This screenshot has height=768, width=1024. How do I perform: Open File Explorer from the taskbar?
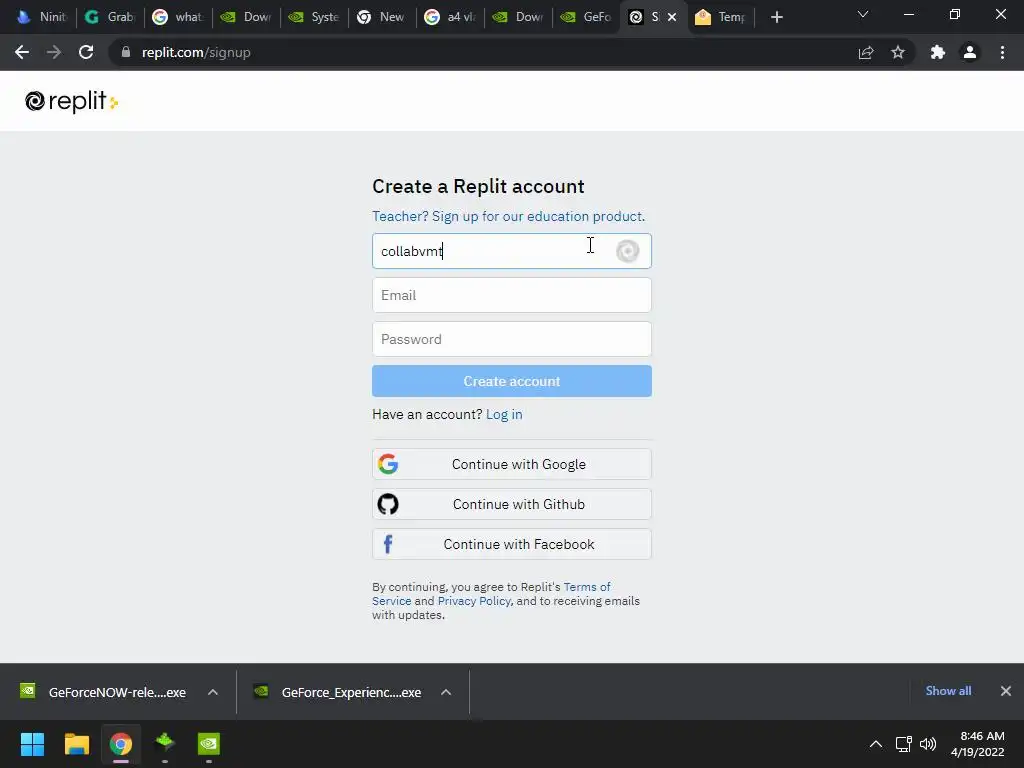(x=76, y=744)
